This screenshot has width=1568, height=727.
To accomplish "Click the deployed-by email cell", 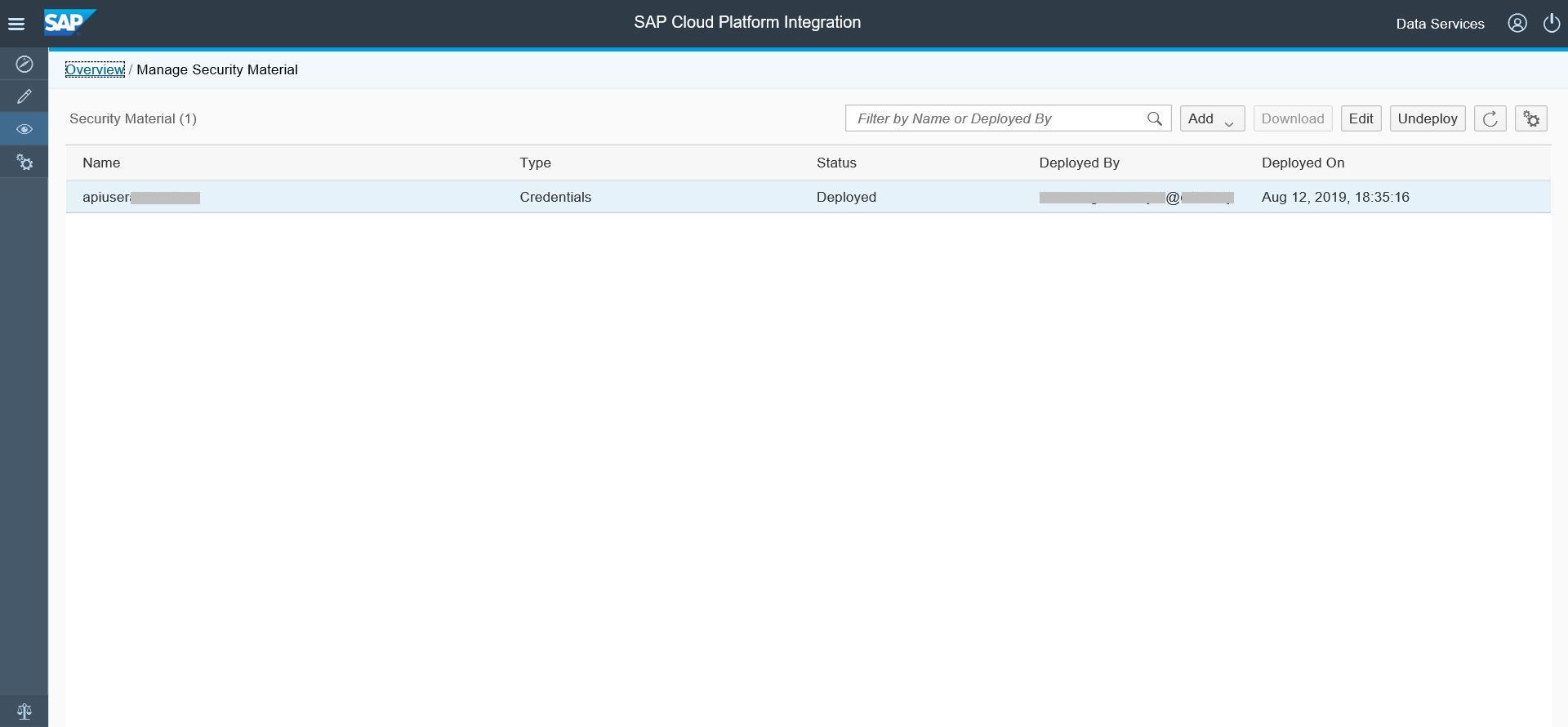I will [x=1136, y=197].
